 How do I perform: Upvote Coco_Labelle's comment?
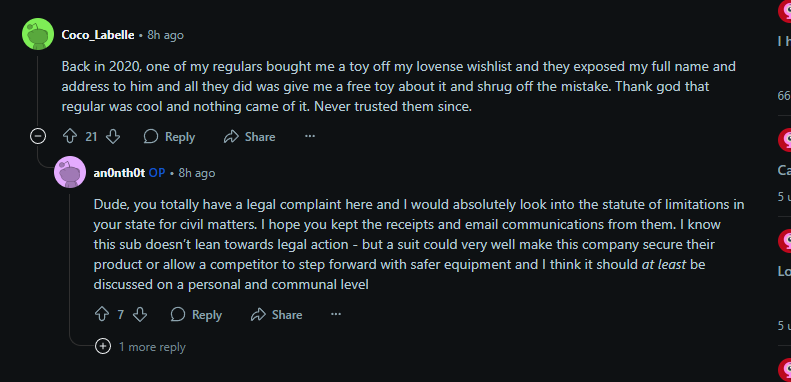(x=70, y=136)
